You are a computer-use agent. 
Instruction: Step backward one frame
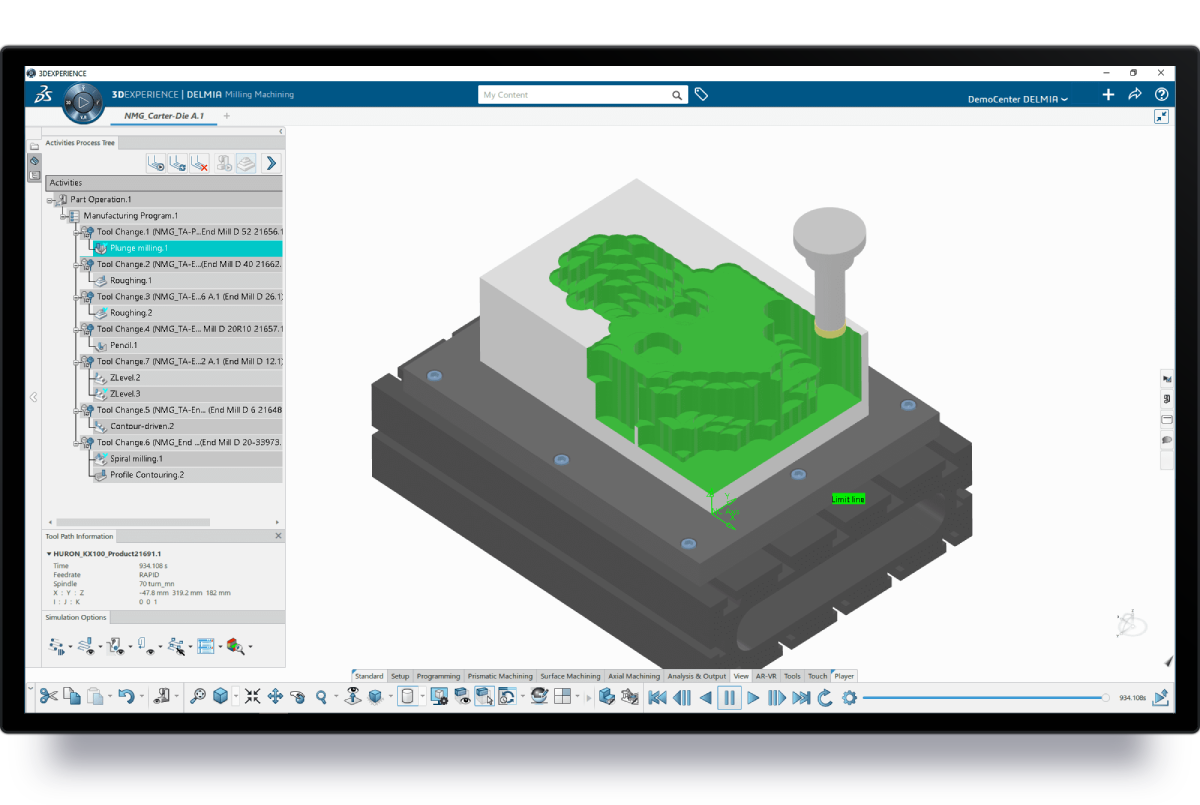pos(681,698)
